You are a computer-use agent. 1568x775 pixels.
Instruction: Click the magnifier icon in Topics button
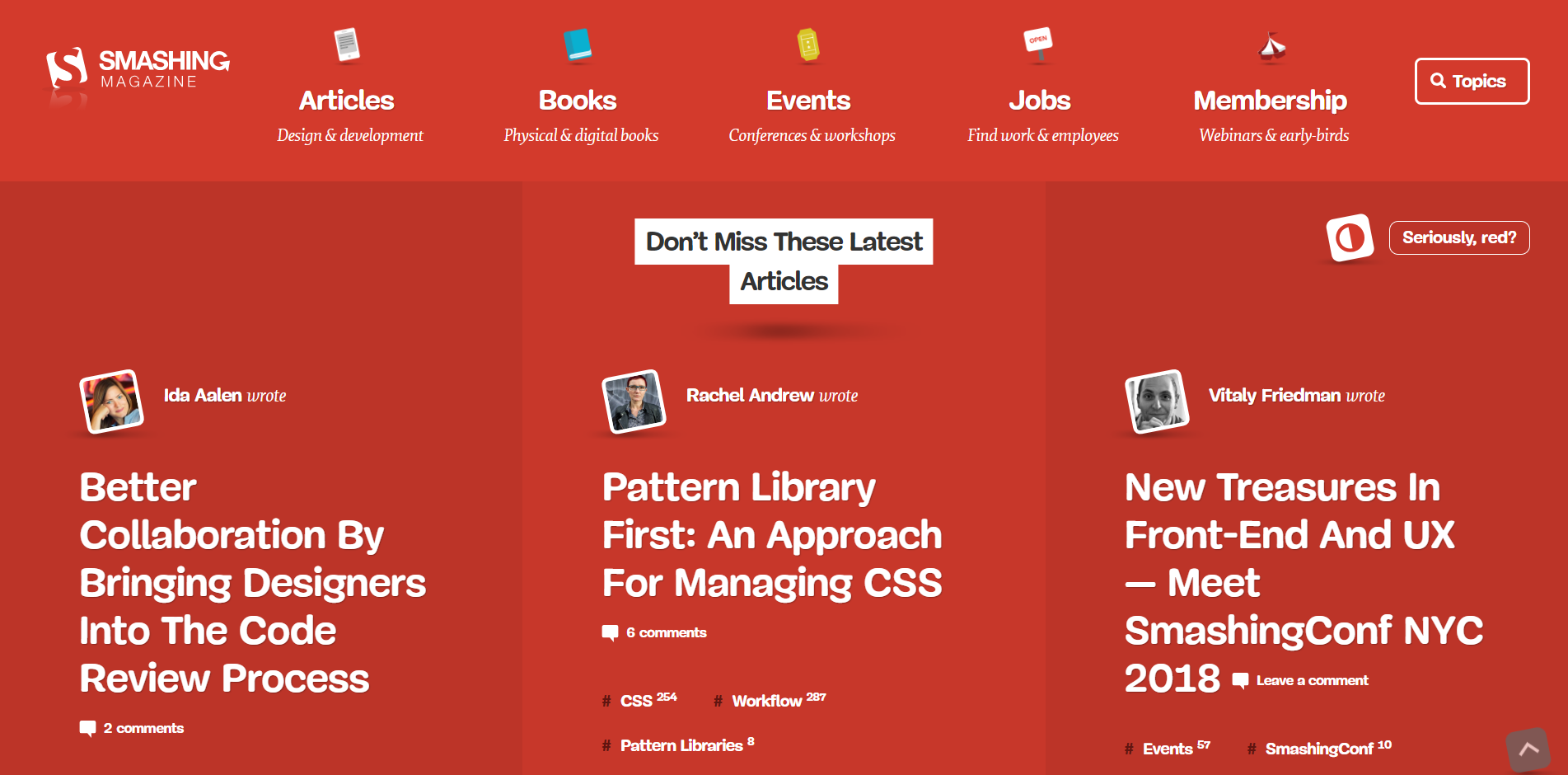[x=1438, y=81]
